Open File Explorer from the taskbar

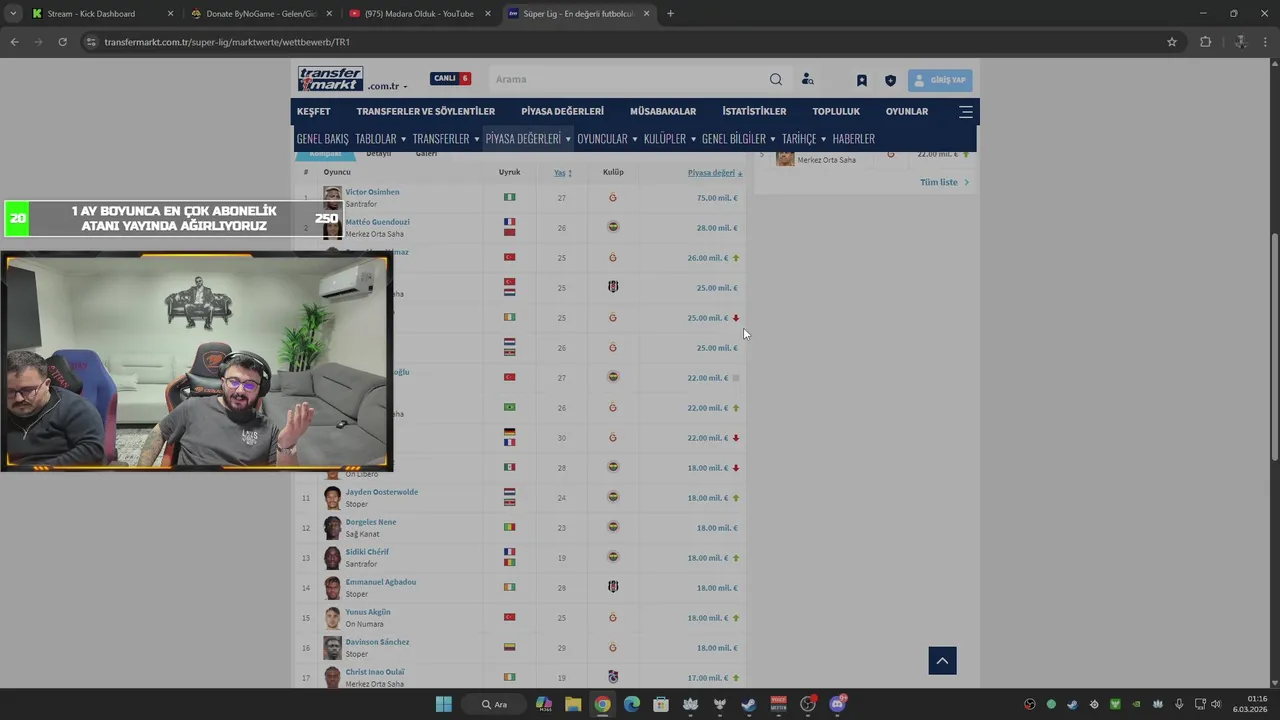573,704
